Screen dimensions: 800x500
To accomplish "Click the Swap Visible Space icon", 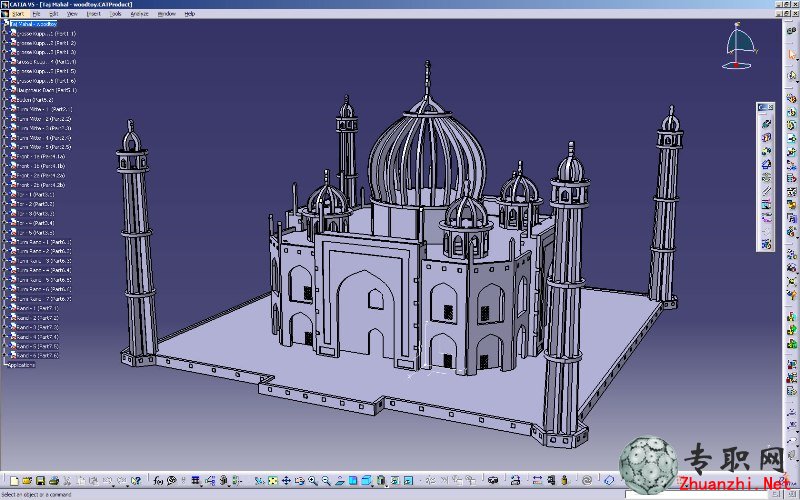I will pos(408,481).
